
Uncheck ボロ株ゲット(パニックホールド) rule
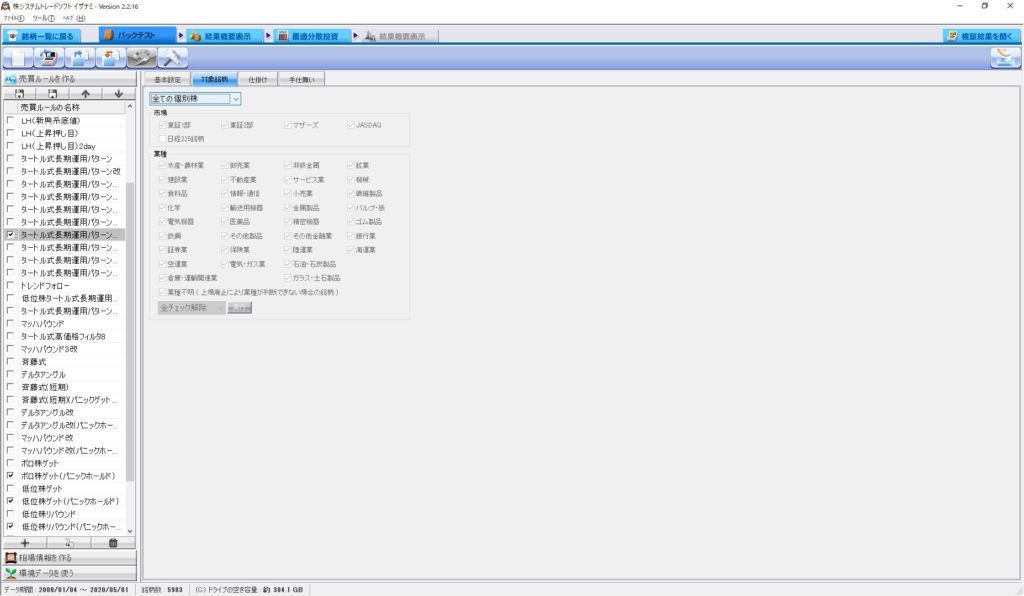10,476
